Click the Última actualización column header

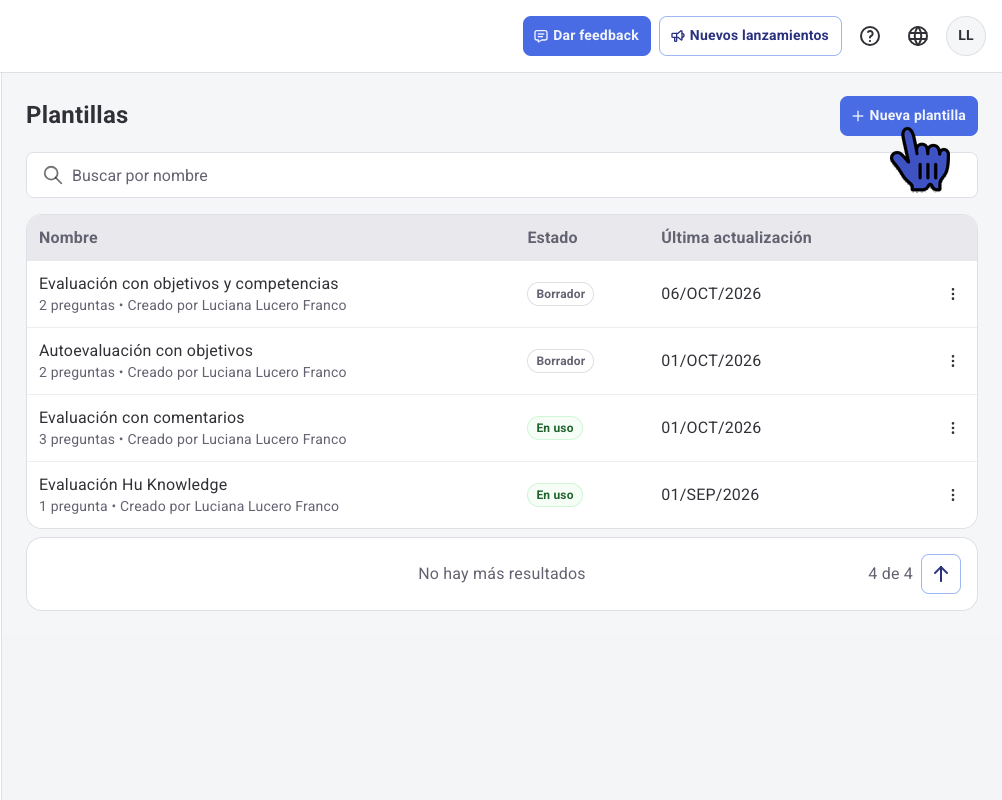pos(736,238)
